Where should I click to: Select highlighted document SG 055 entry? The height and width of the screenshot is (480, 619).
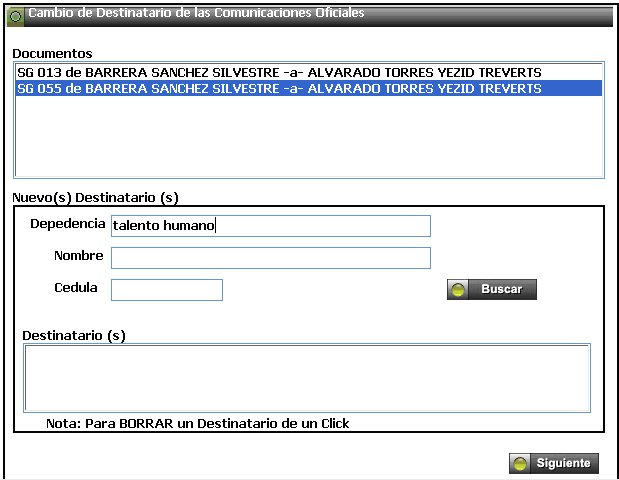tap(309, 88)
